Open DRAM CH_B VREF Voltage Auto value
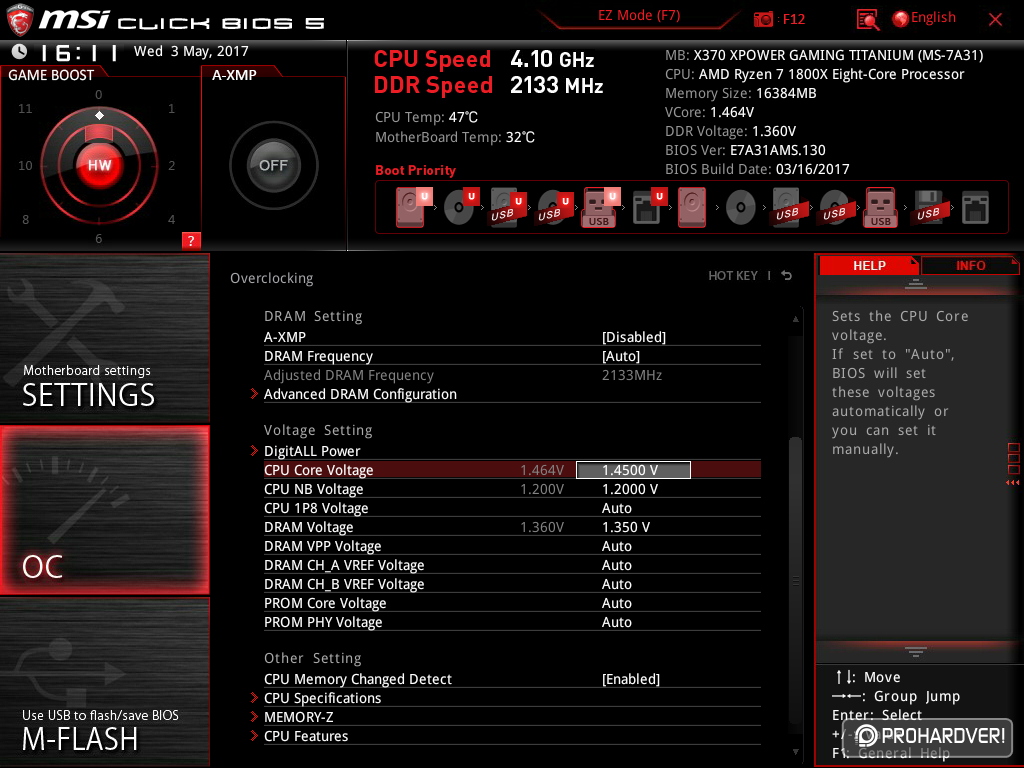Screen dimensions: 1024x768 point(616,584)
